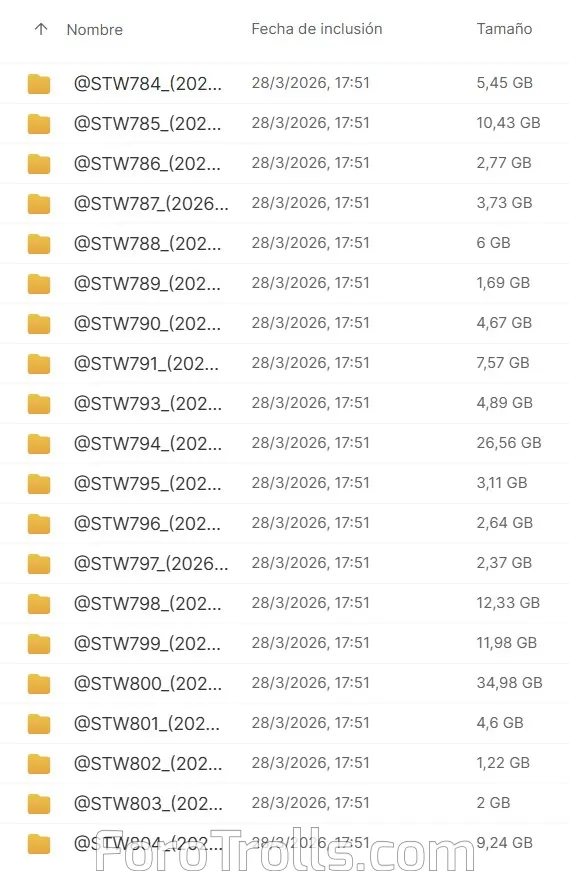Viewport: 569px width, 871px height.
Task: Select the @STW794 folder icon
Action: [39, 443]
